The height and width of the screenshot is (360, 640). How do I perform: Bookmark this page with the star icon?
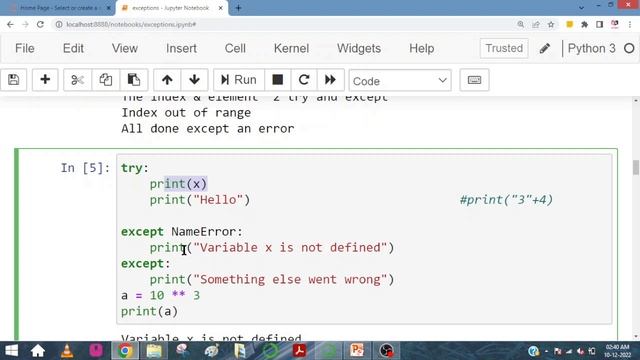[551, 24]
